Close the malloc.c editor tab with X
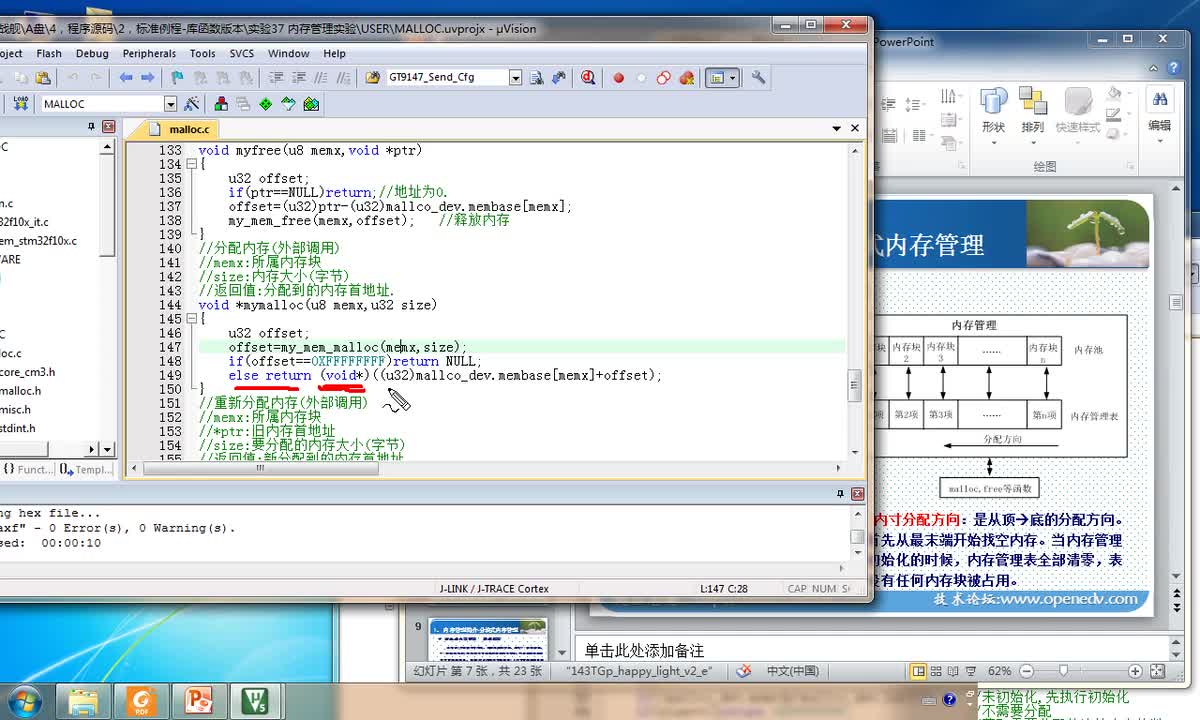 pos(855,128)
